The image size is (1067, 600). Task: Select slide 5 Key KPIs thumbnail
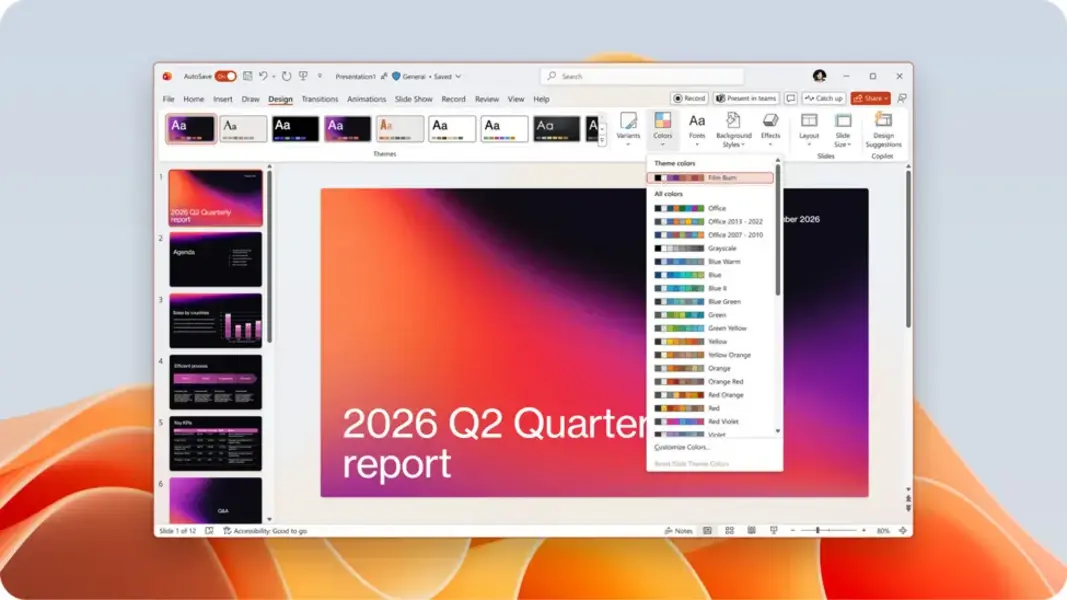215,444
